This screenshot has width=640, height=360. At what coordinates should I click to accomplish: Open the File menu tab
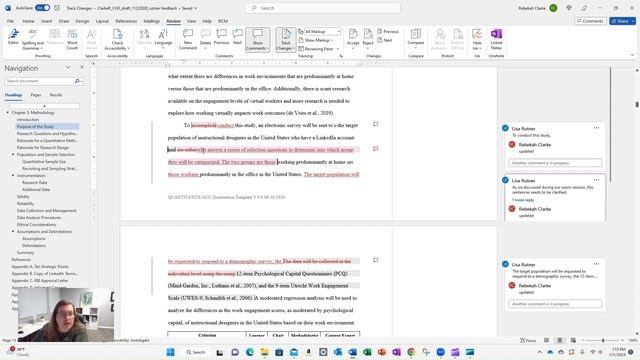pos(10,21)
